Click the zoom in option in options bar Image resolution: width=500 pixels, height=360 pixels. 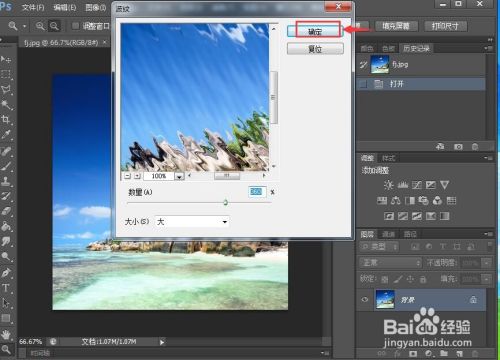pyautogui.click(x=40, y=26)
